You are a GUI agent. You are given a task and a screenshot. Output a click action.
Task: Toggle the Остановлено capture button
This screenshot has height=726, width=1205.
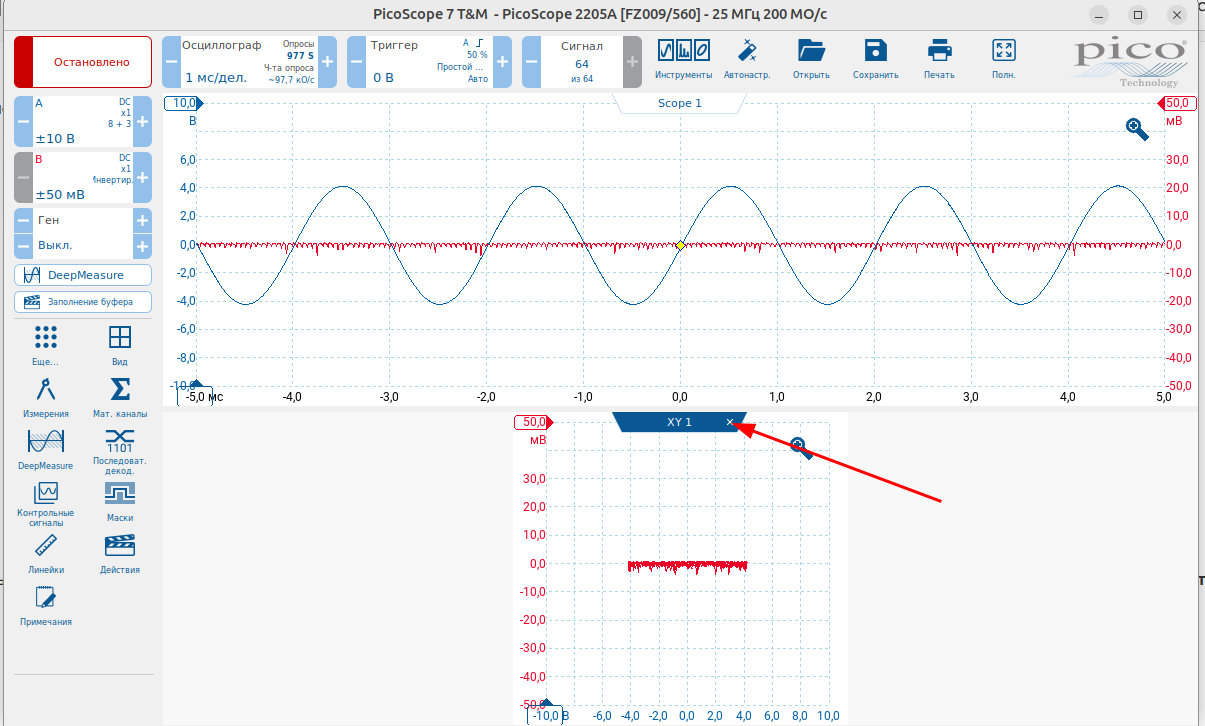point(83,62)
